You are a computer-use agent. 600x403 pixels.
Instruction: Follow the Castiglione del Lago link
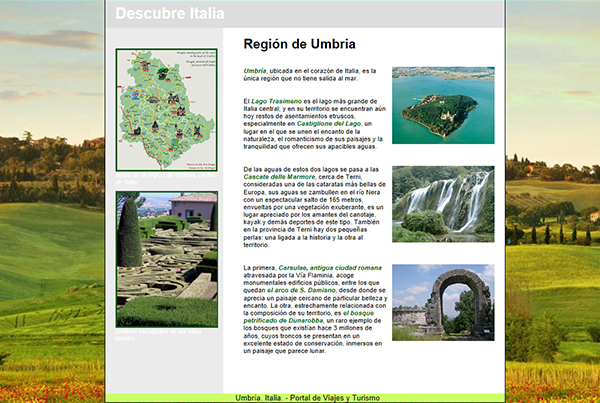point(329,124)
